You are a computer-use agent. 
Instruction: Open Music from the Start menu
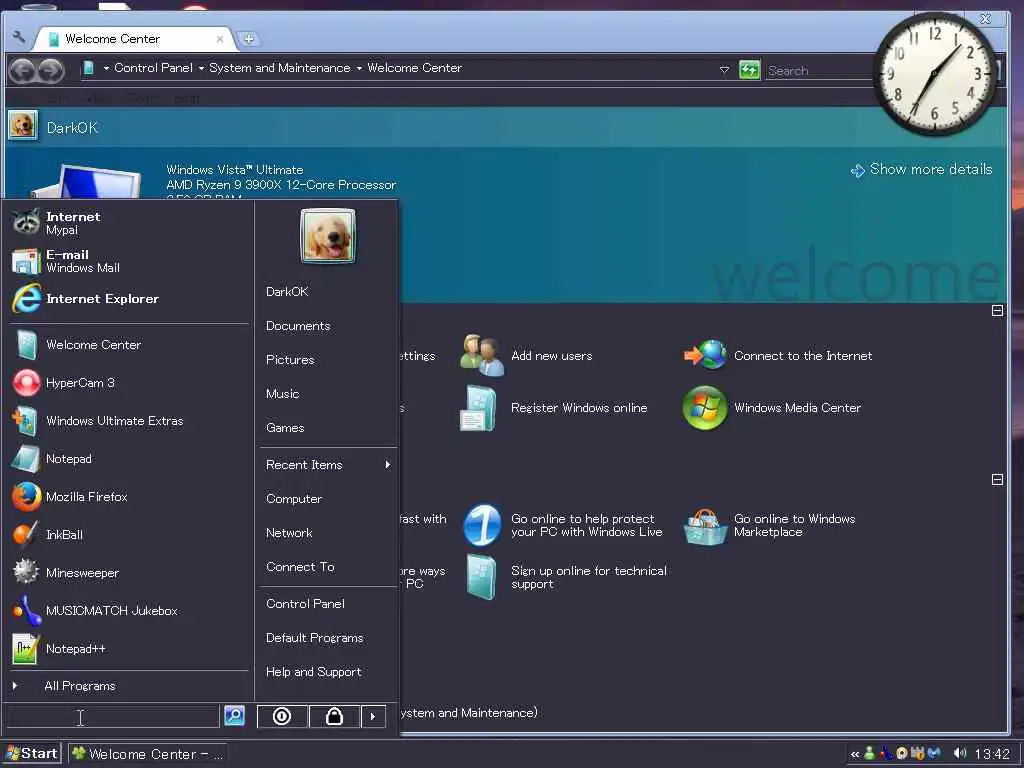click(x=282, y=394)
